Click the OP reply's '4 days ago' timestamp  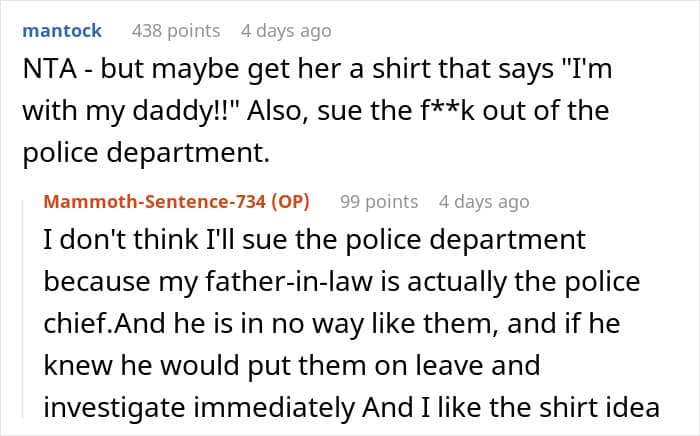[483, 201]
